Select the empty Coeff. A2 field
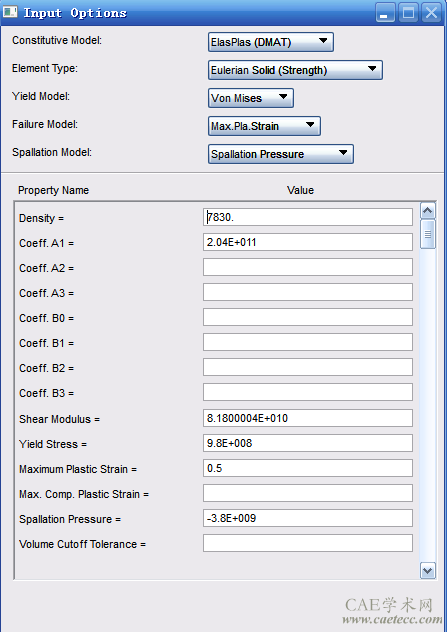Viewport: 447px width, 632px height. 308,267
